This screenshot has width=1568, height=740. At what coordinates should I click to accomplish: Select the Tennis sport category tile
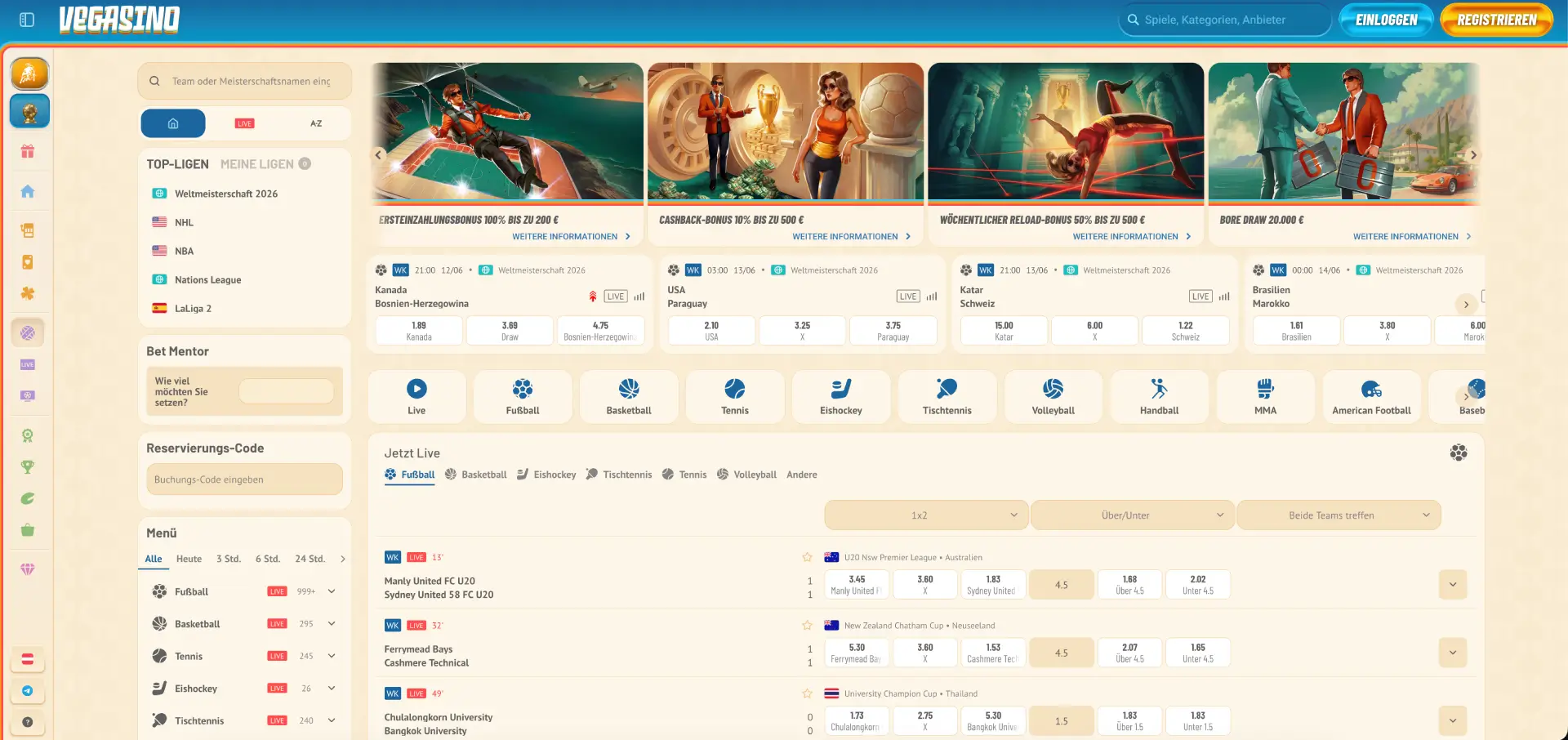point(735,397)
